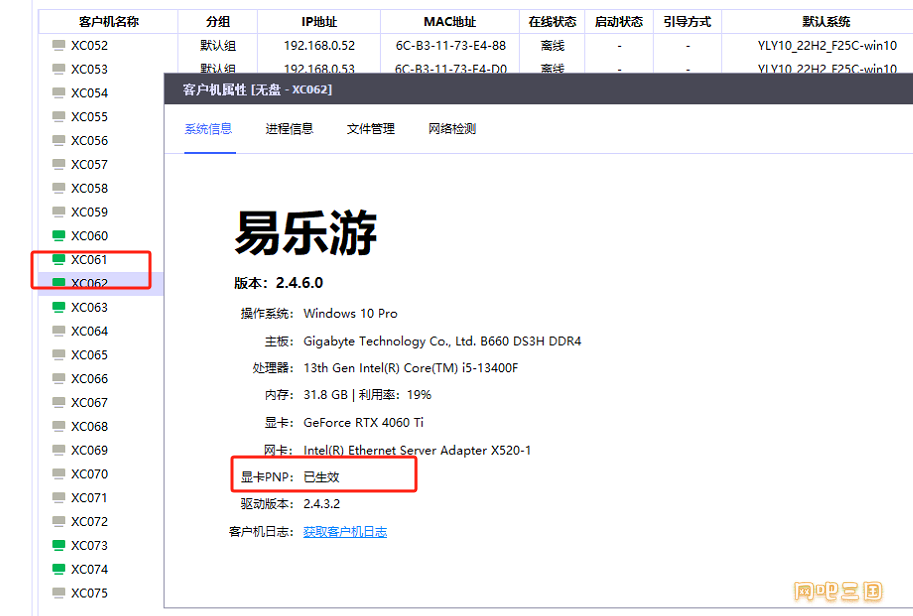Click the 分组 column header

pyautogui.click(x=218, y=22)
